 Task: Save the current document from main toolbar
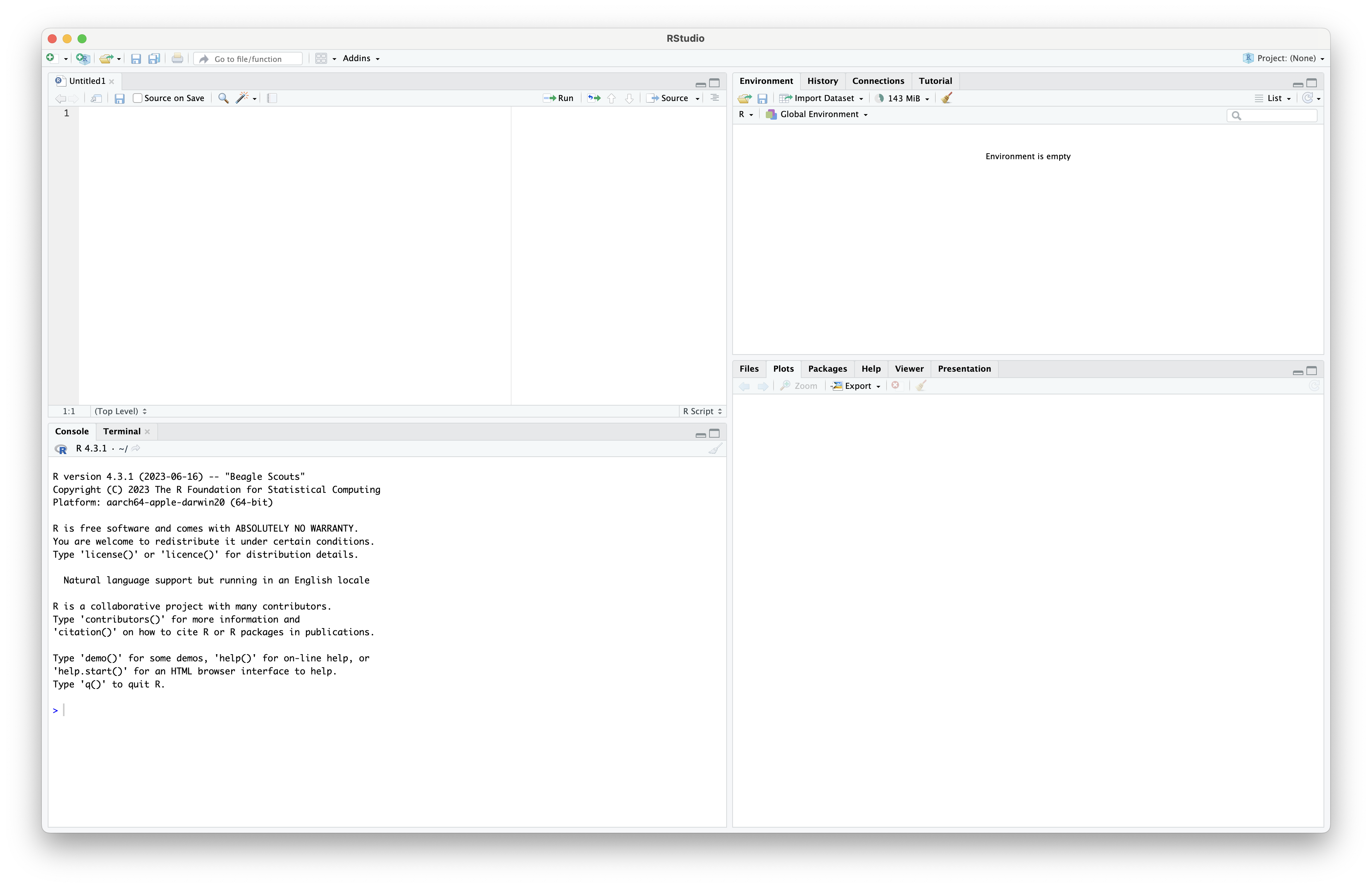[x=136, y=58]
